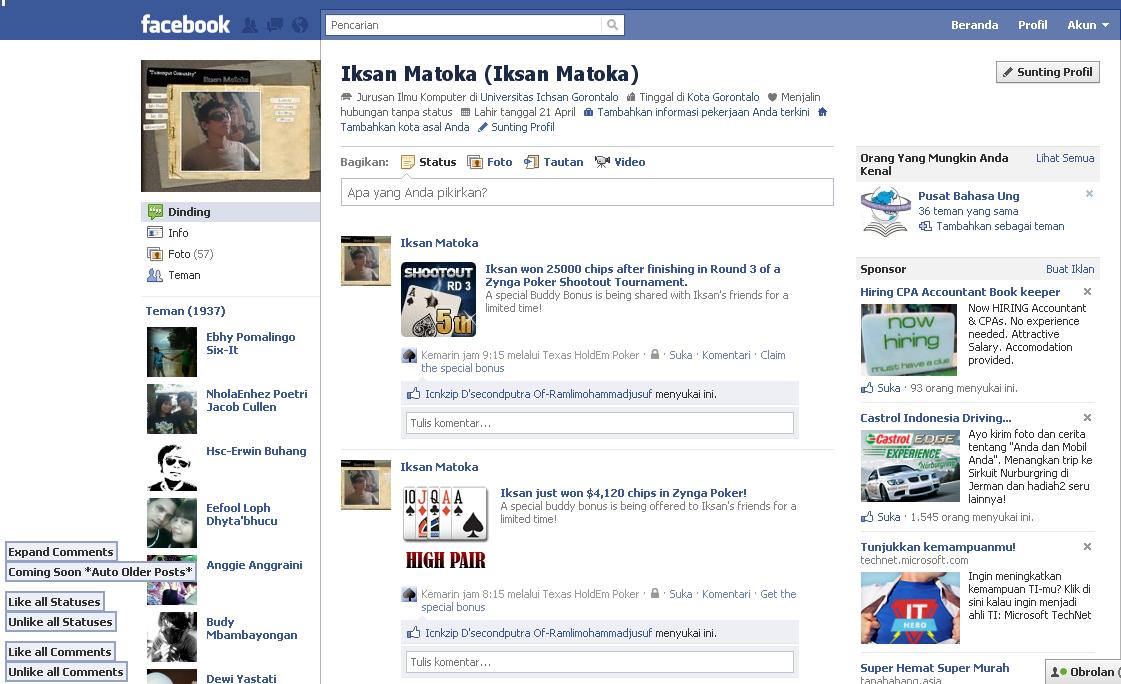This screenshot has width=1121, height=684.
Task: Open the notifications globe icon
Action: tap(300, 25)
